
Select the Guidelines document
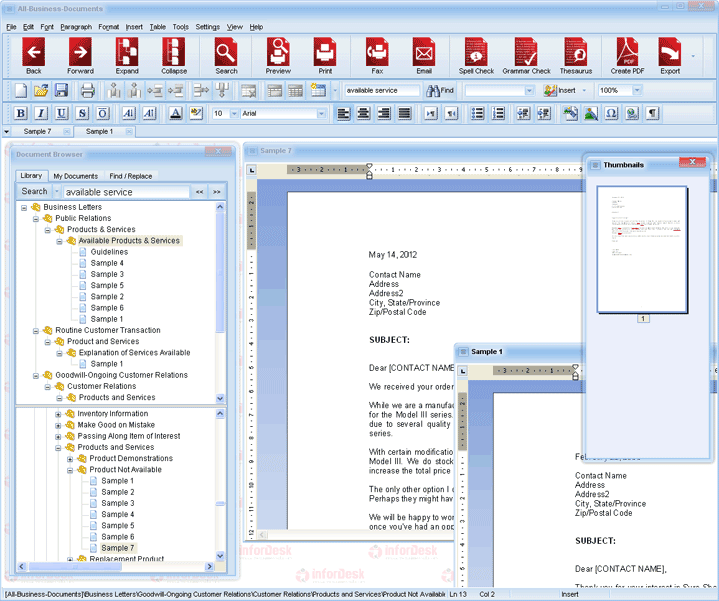click(109, 252)
